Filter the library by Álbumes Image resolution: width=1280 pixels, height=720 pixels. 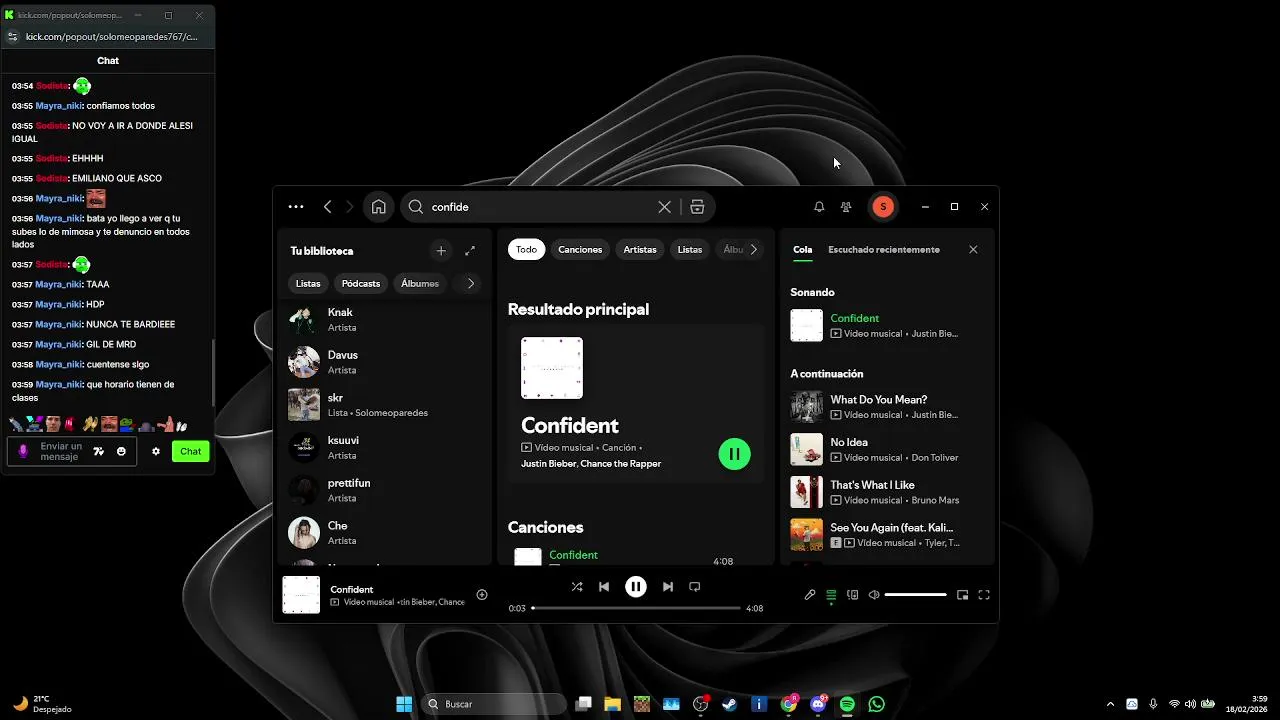coord(420,284)
